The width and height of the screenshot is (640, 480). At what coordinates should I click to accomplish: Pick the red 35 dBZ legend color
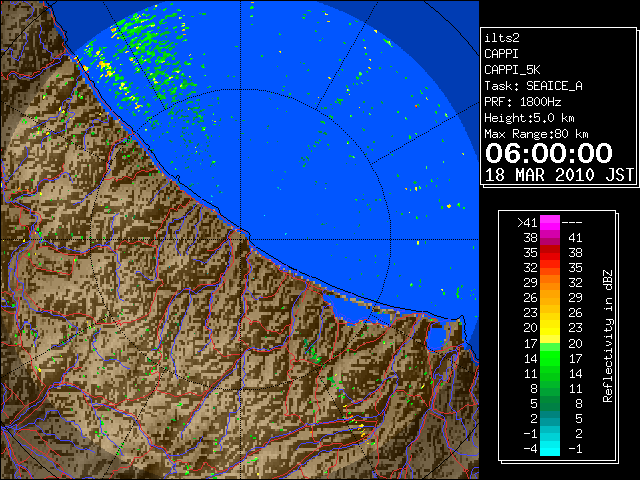[550, 253]
